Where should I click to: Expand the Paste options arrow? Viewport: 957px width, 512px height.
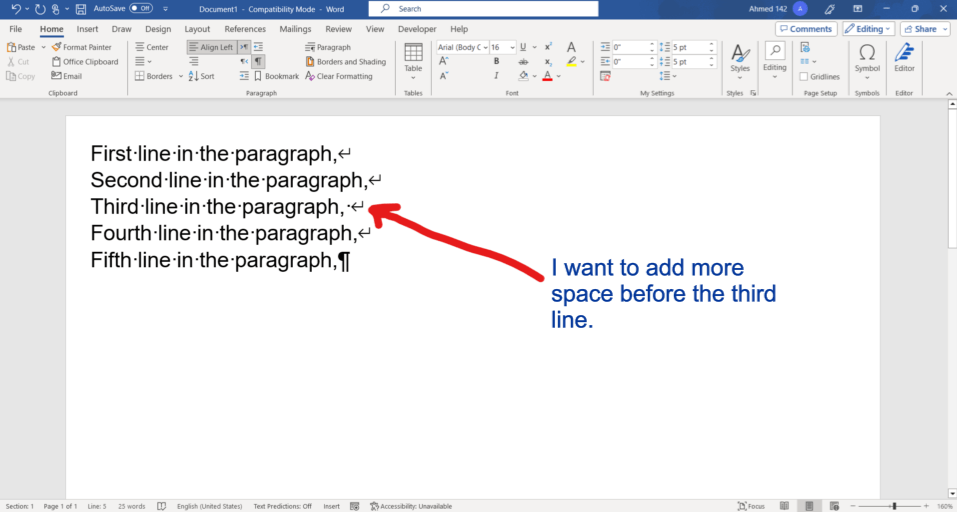[x=43, y=47]
